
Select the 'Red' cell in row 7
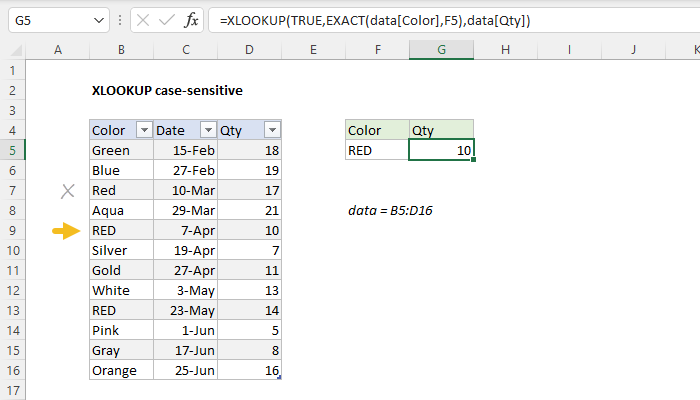(x=121, y=191)
